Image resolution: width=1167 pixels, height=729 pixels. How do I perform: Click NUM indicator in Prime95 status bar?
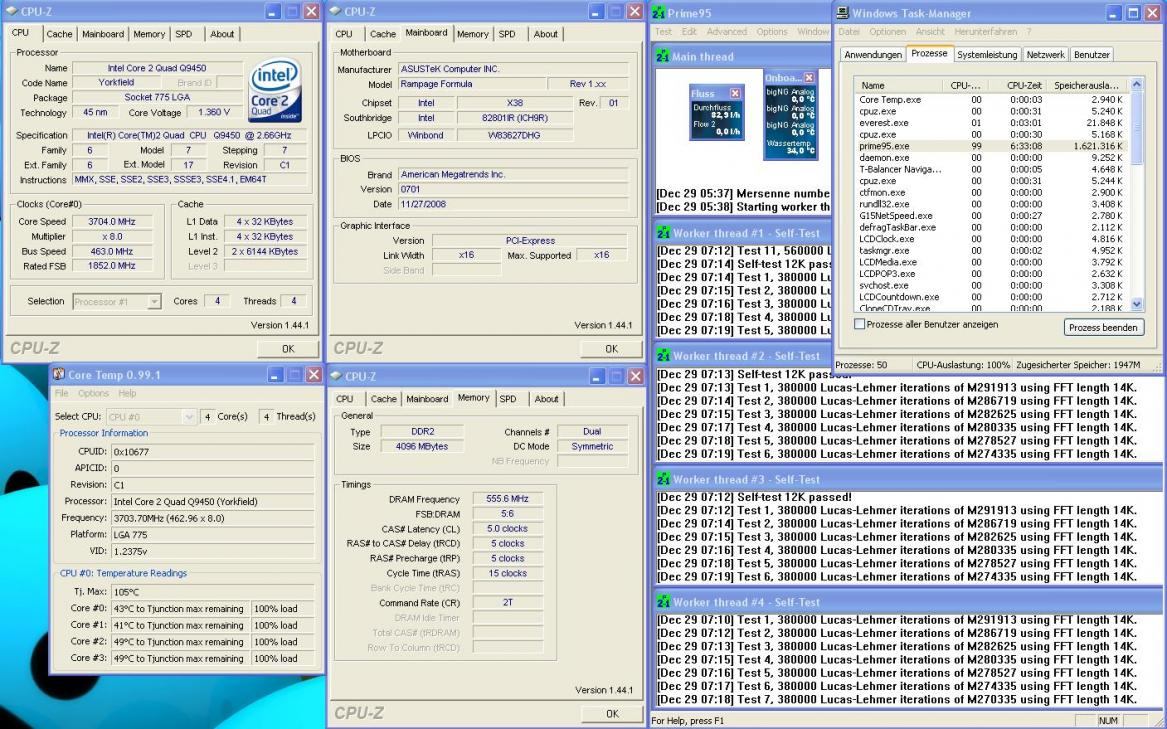(x=1108, y=721)
